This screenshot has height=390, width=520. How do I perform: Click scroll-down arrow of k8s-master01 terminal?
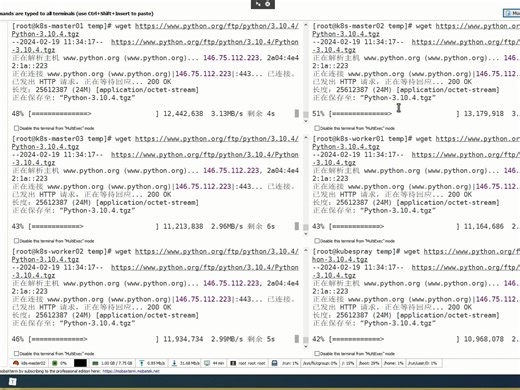click(306, 121)
